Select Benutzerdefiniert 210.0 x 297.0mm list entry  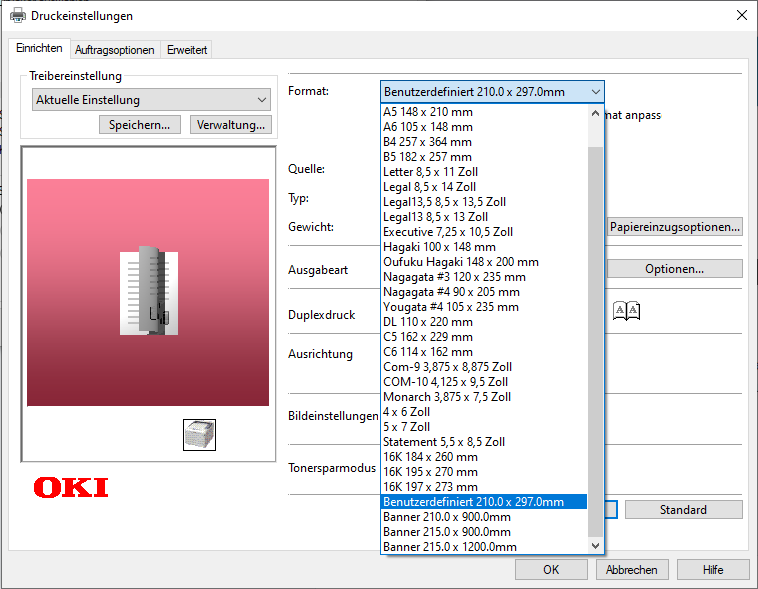(484, 501)
